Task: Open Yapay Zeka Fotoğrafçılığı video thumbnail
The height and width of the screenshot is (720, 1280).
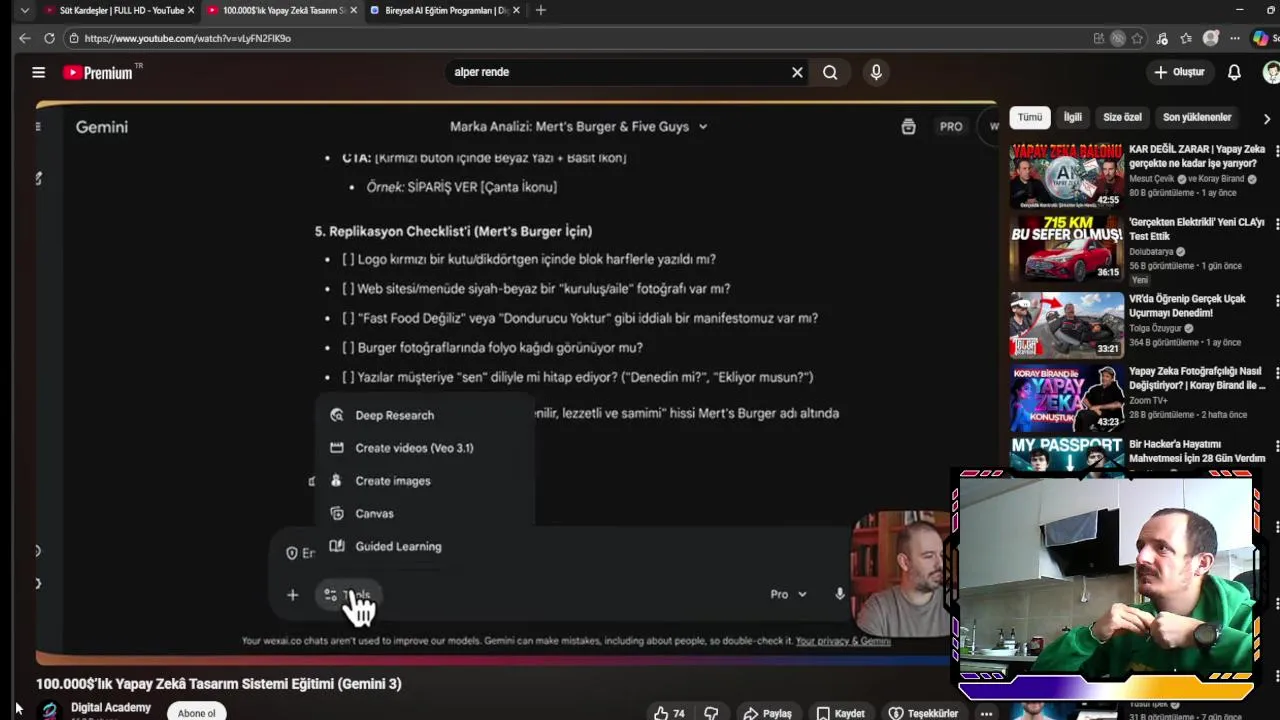Action: 1066,398
